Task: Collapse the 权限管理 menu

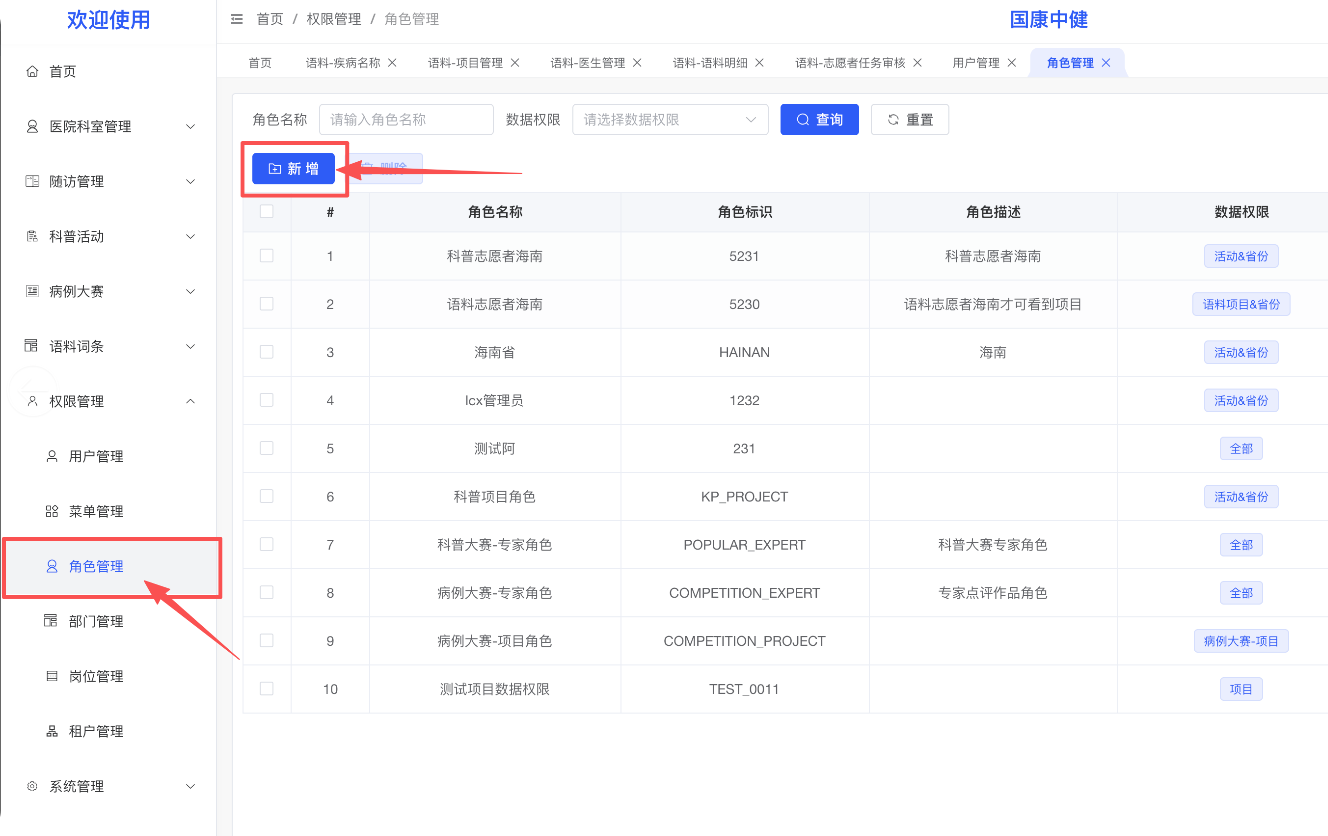Action: coord(191,402)
